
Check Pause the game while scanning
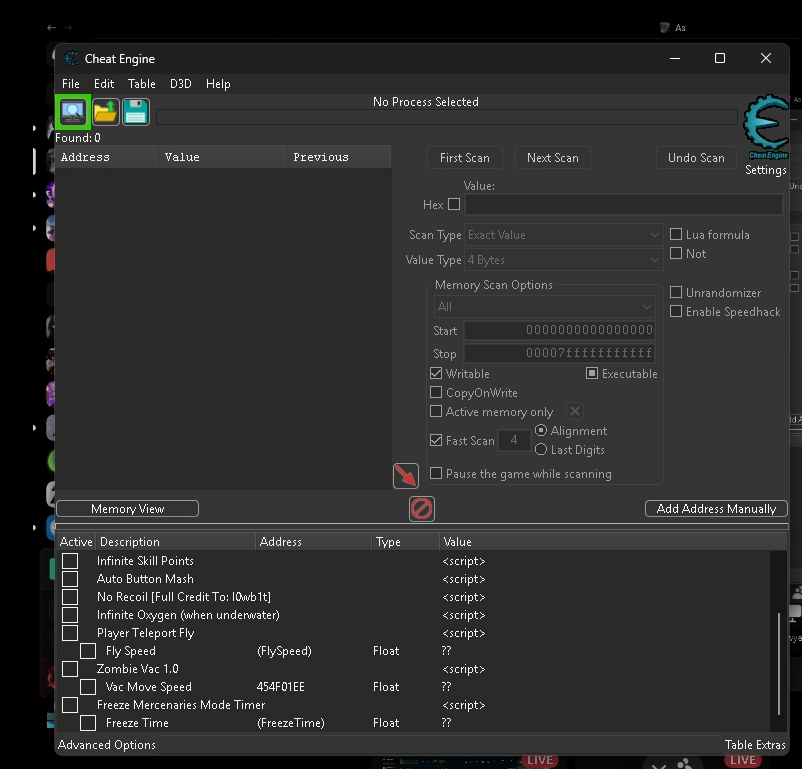[436, 473]
